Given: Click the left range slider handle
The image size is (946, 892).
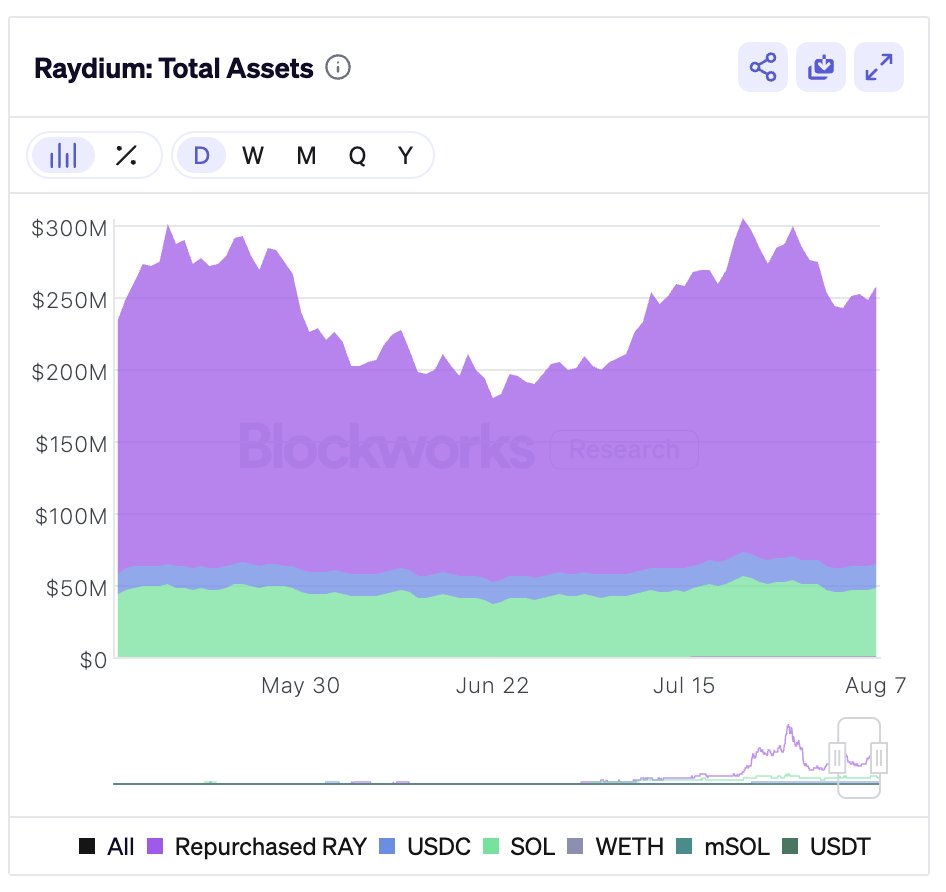Looking at the screenshot, I should [838, 757].
